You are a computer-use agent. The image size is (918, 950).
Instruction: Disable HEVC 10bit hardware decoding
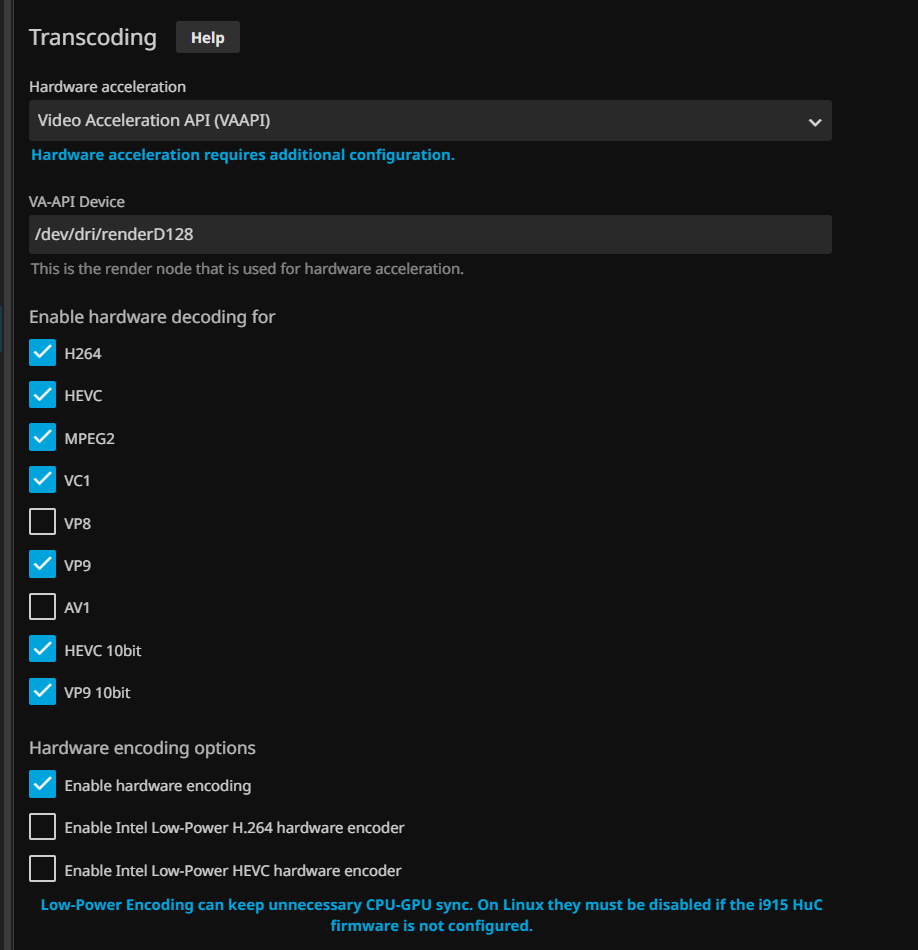tap(43, 650)
